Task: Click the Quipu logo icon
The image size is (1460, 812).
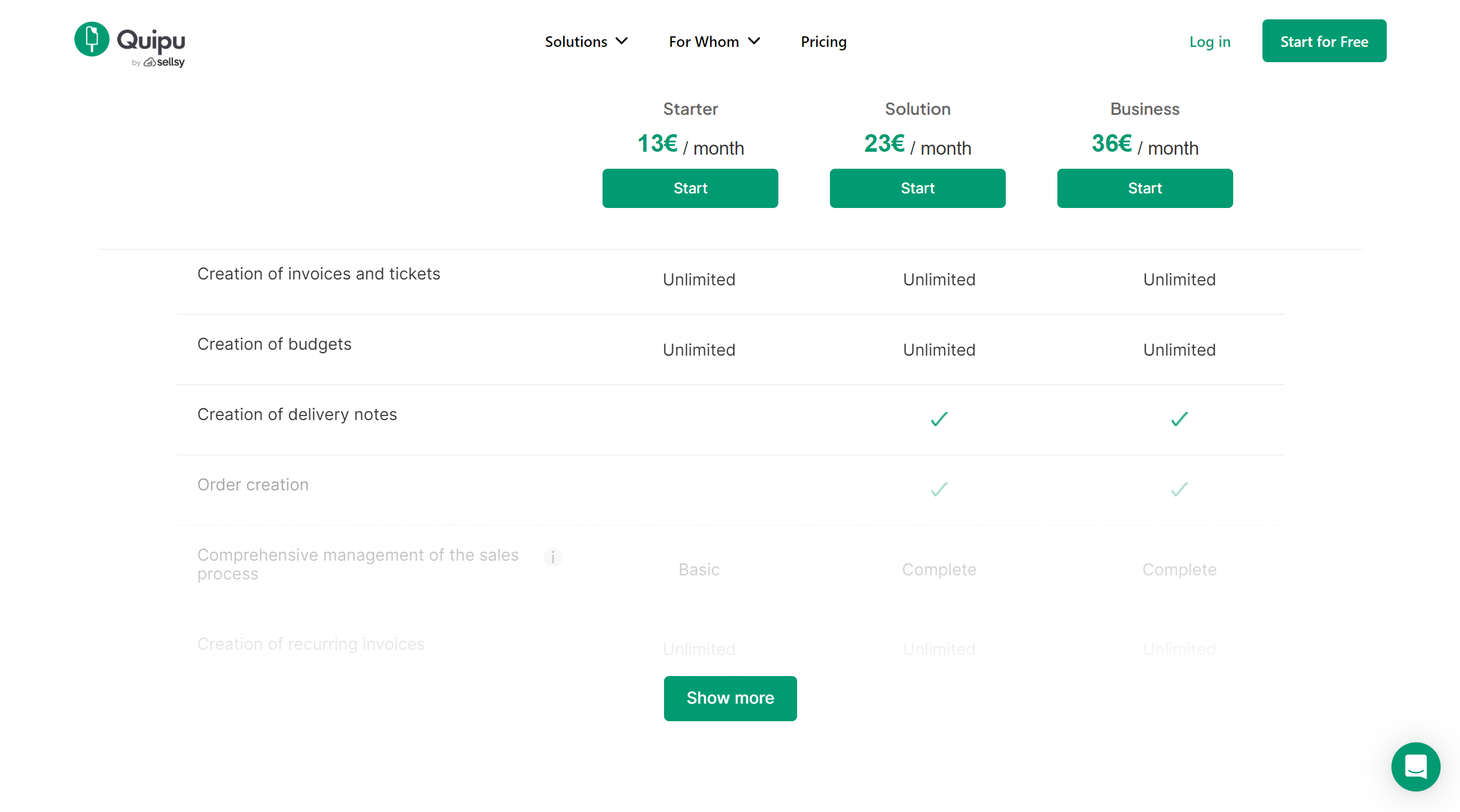Action: pos(92,39)
